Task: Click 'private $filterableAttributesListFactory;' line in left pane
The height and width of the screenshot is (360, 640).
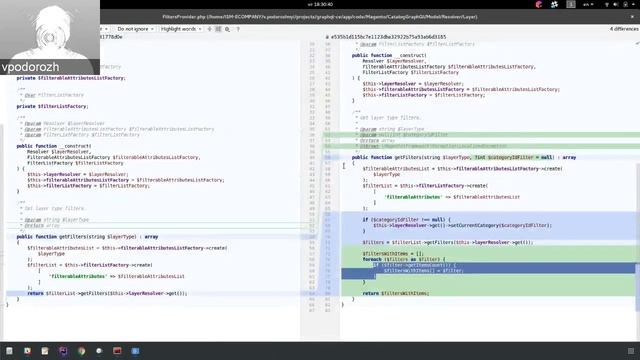Action: tap(71, 78)
